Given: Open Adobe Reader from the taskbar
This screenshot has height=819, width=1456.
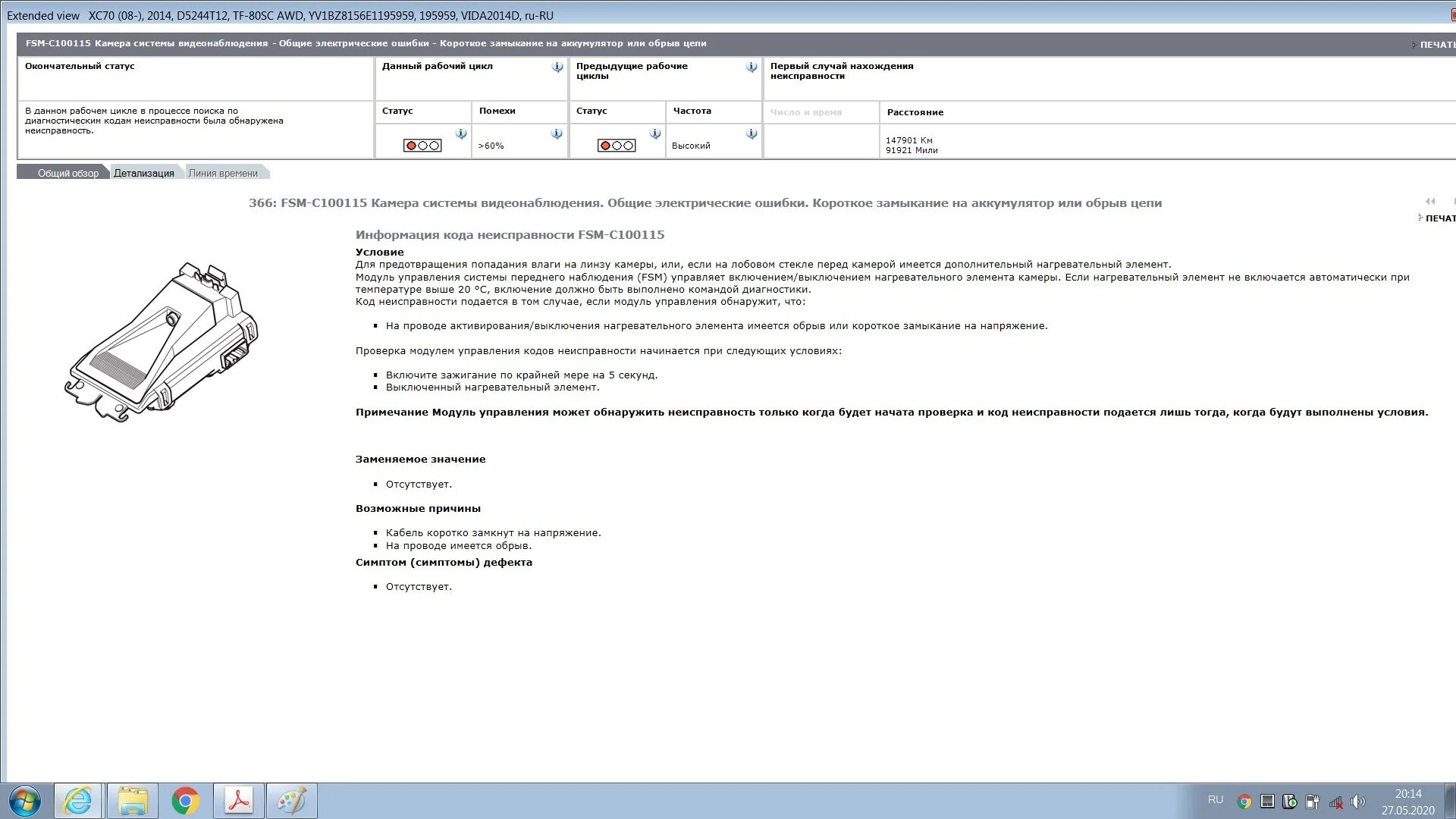Looking at the screenshot, I should 239,801.
